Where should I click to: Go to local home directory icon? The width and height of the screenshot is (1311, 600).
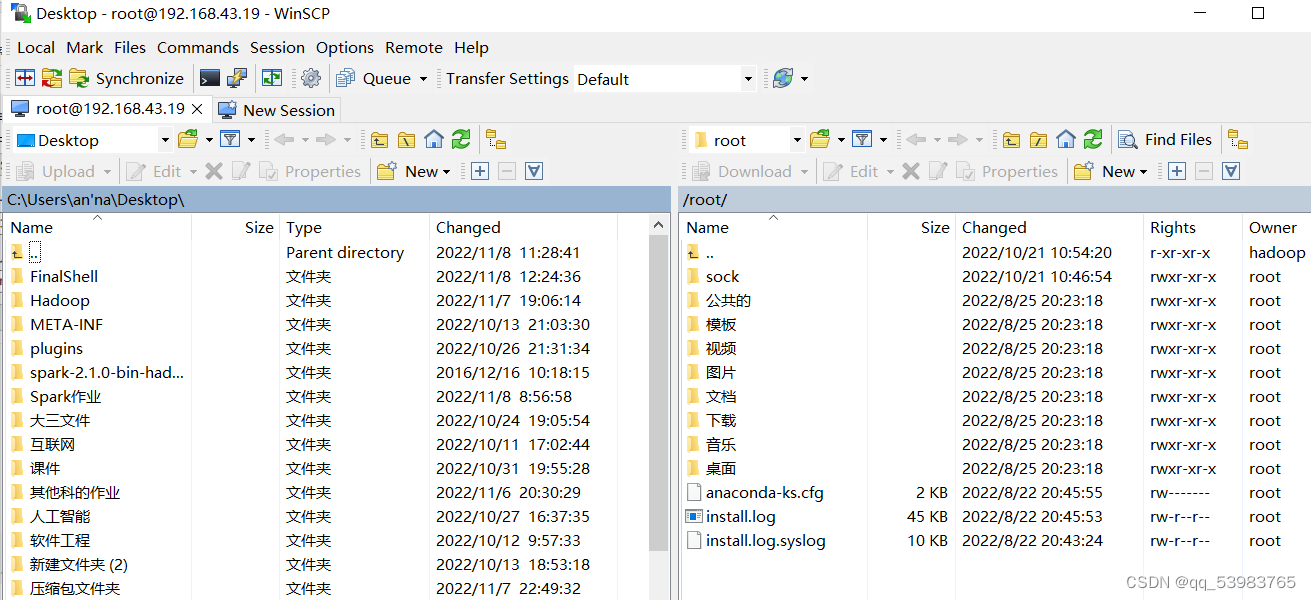[433, 139]
